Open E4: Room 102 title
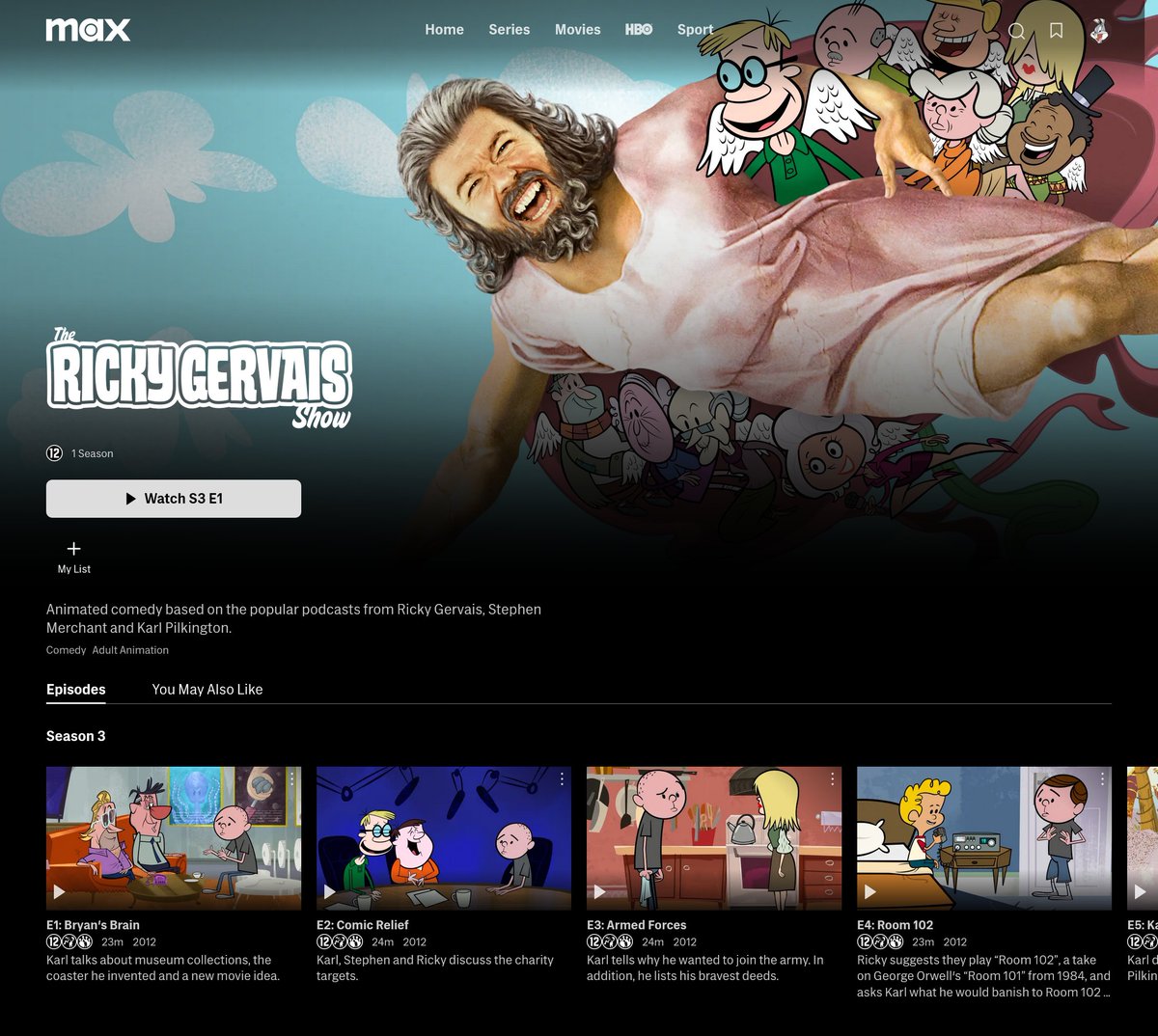Image resolution: width=1158 pixels, height=1036 pixels. (896, 925)
